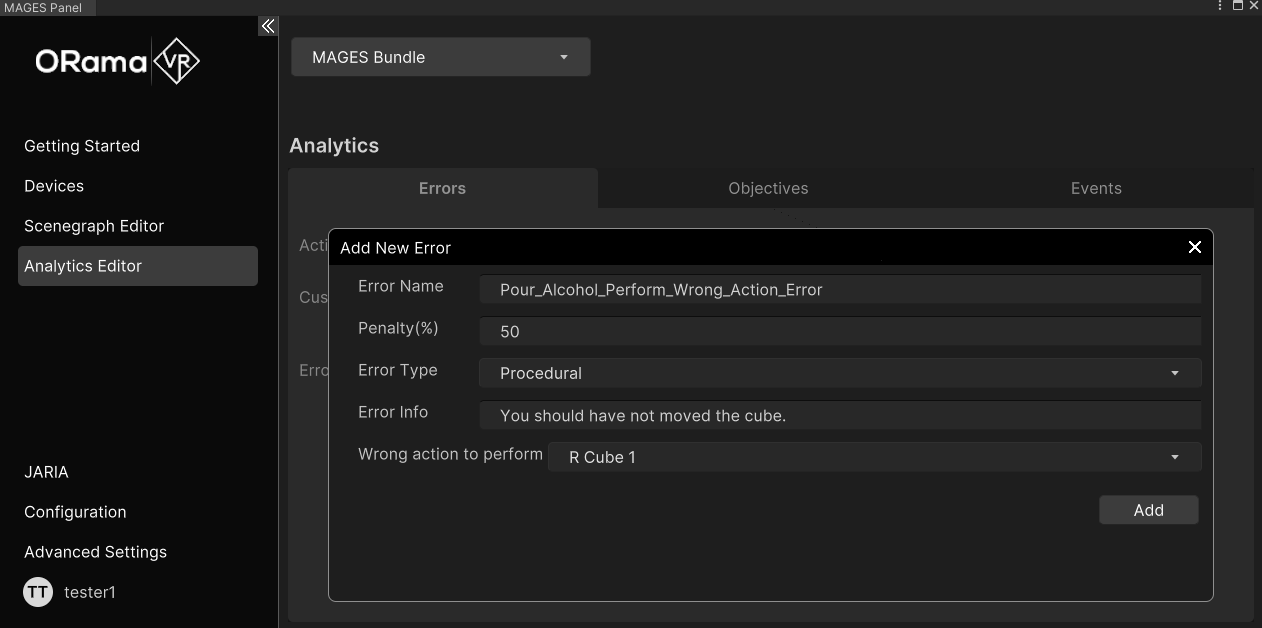Focus the Penalty(%) input field
The width and height of the screenshot is (1262, 628).
[x=839, y=332]
